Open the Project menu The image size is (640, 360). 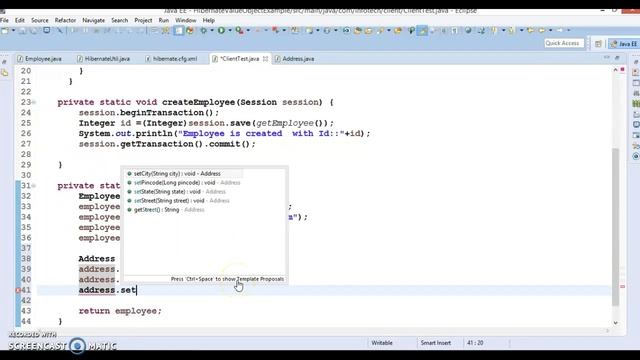tap(143, 20)
